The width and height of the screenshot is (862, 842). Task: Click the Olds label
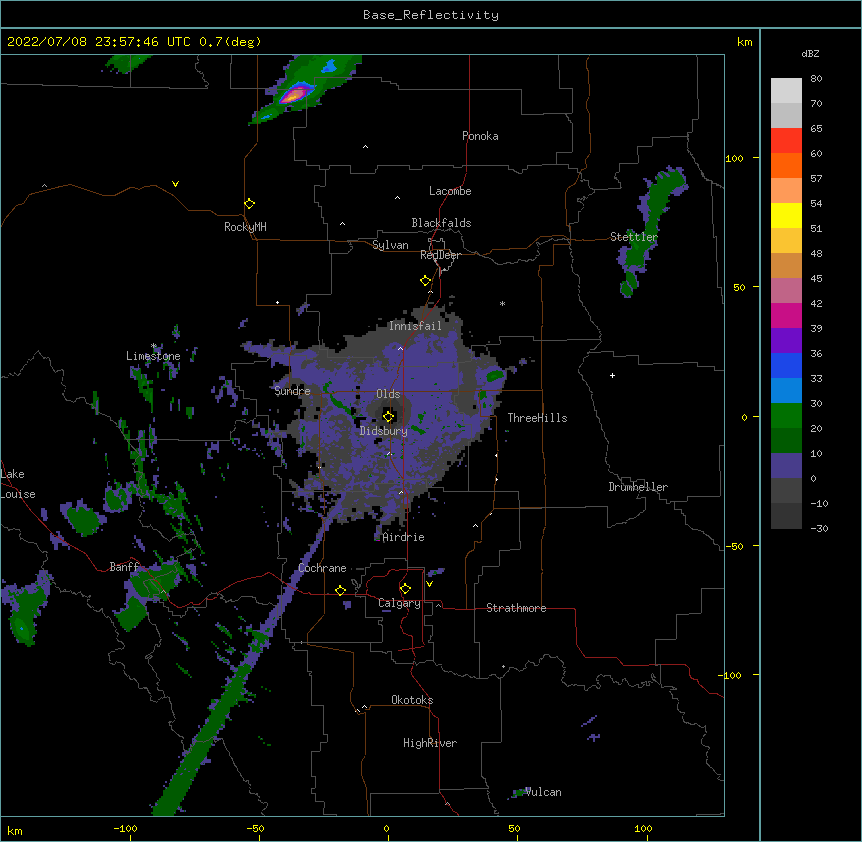(388, 394)
